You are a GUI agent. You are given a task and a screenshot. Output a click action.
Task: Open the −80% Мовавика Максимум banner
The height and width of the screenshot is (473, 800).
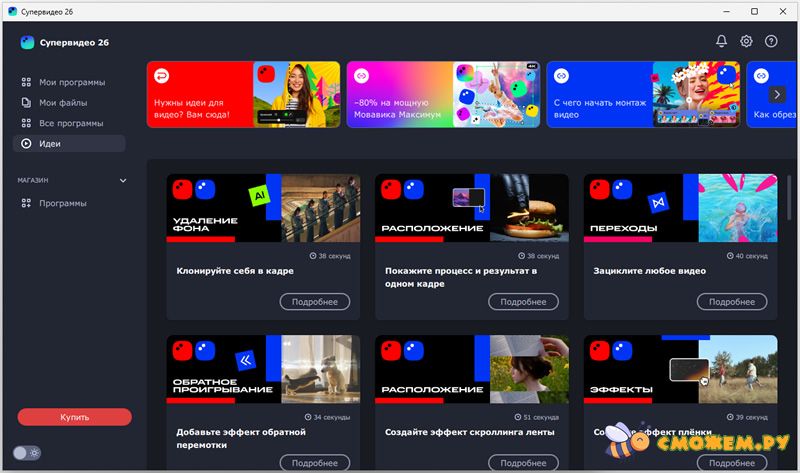point(443,95)
